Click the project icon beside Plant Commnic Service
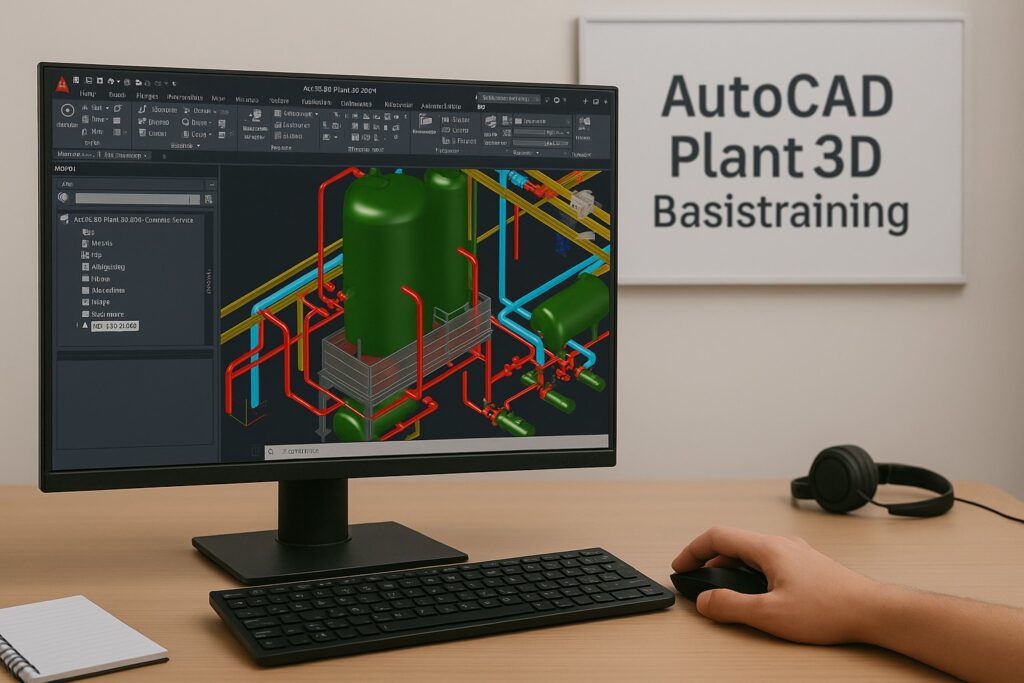The width and height of the screenshot is (1024, 683). (x=65, y=219)
